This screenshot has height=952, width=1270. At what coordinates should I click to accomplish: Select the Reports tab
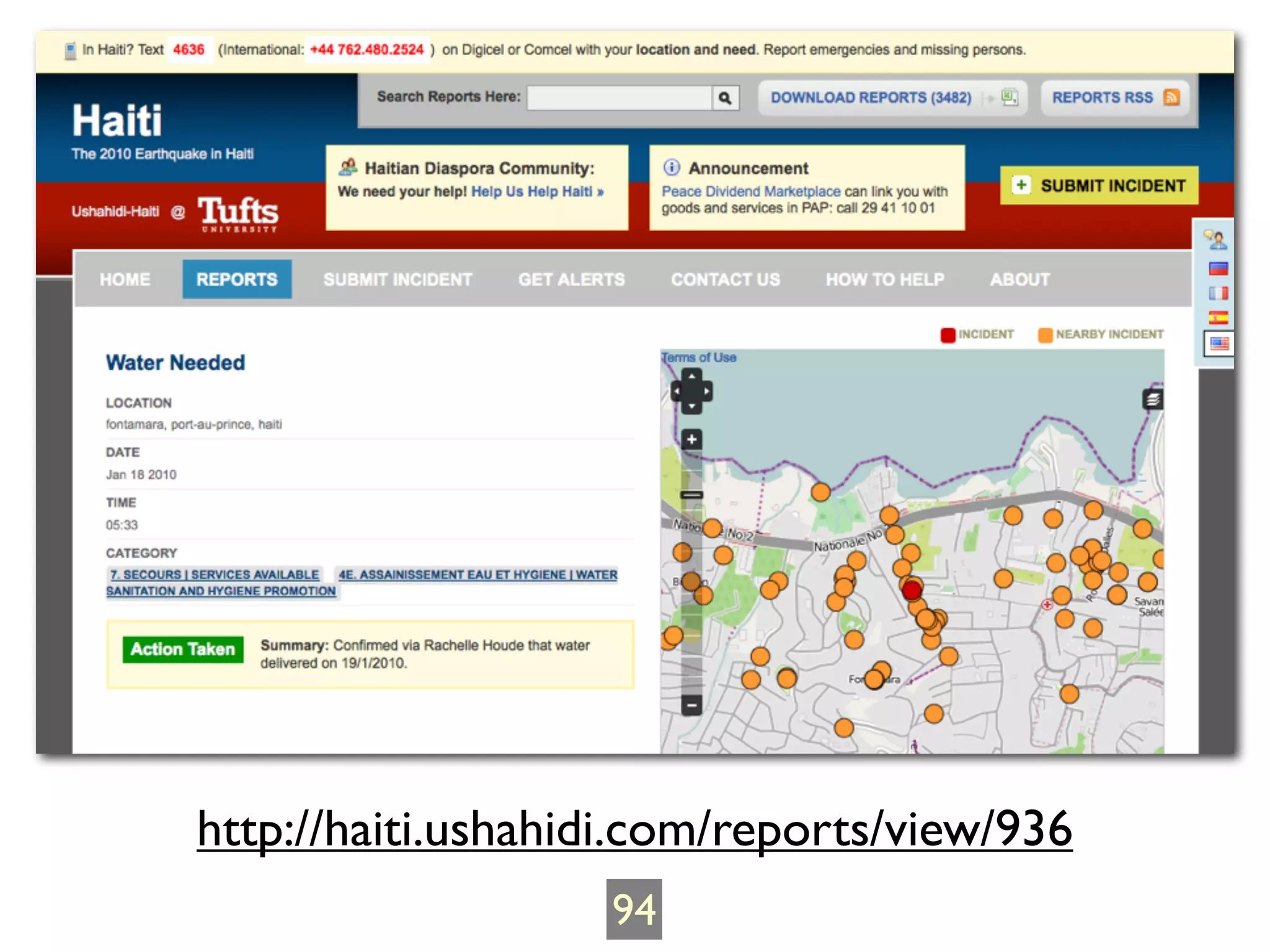click(237, 280)
